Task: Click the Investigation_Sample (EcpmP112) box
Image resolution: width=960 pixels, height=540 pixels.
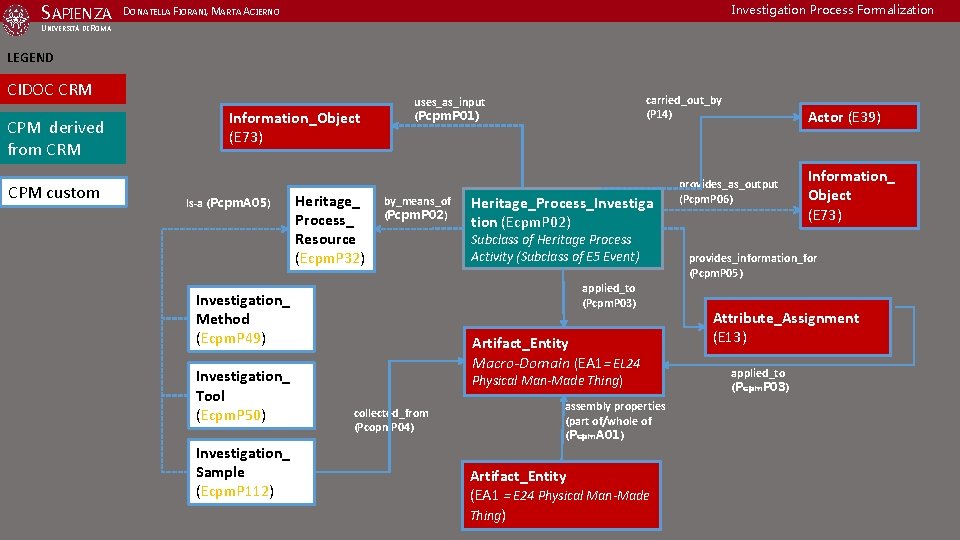Action: (252, 472)
